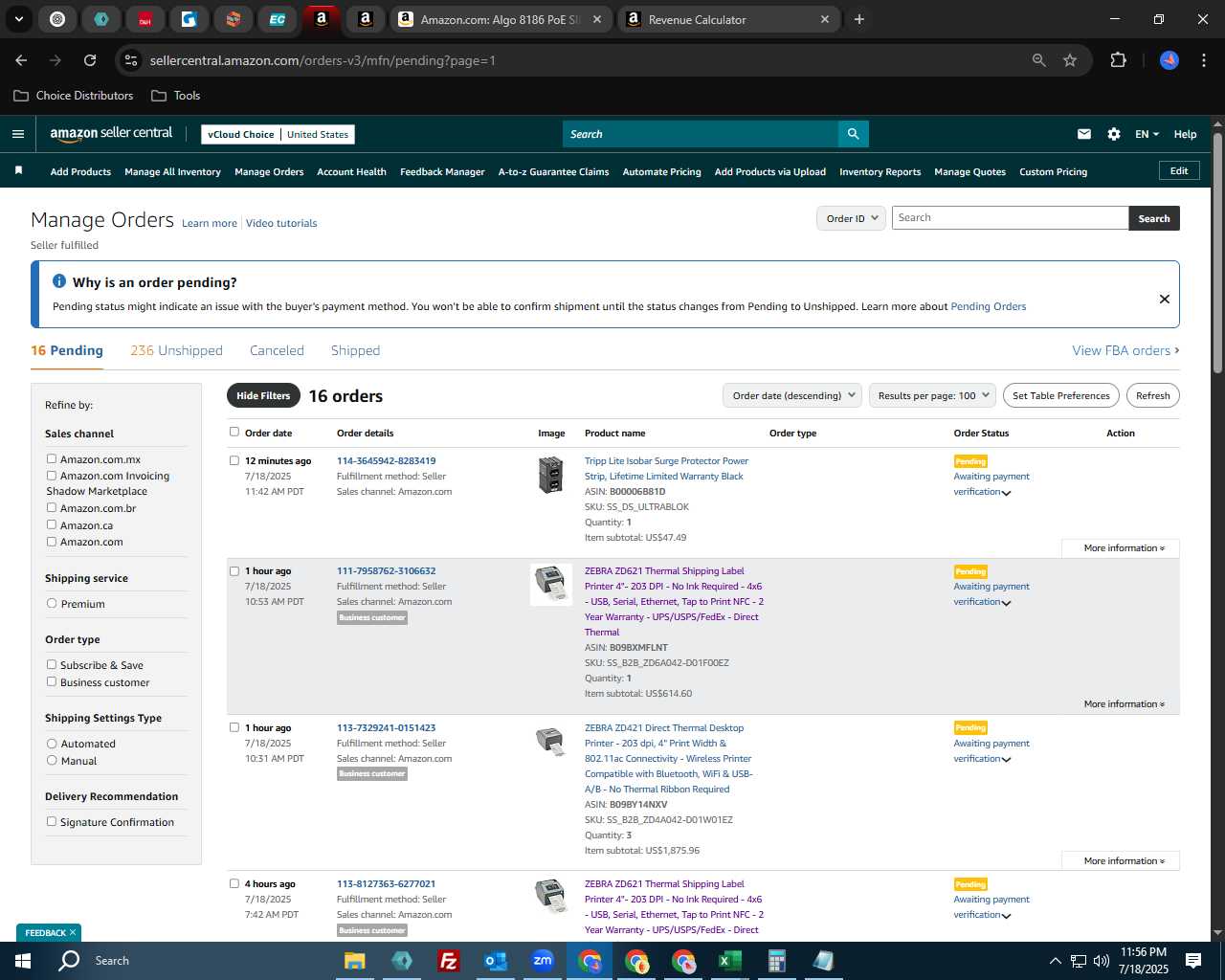Open the Order date (descending) sort dropdown
The height and width of the screenshot is (980, 1225).
pyautogui.click(x=792, y=395)
